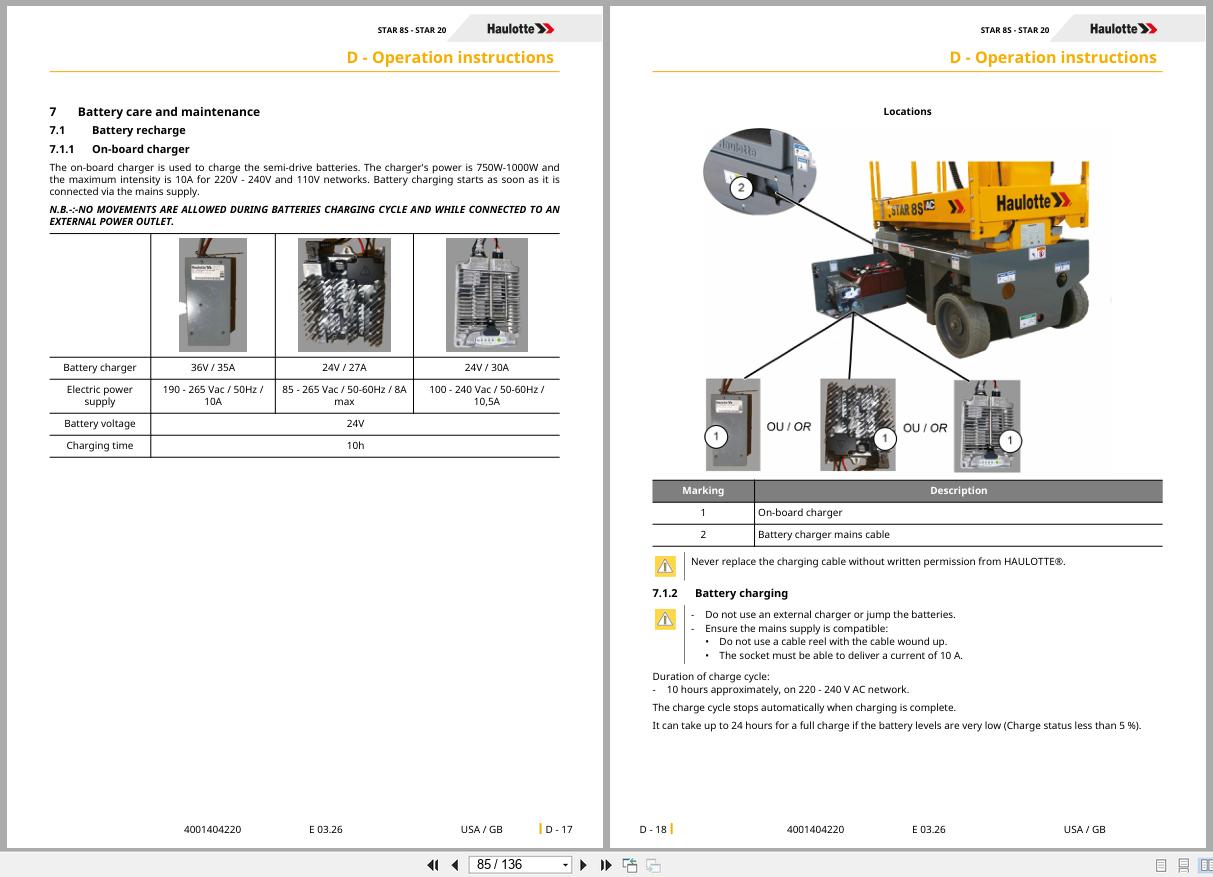Click the 'Battery charger mains cable' description
This screenshot has width=1213, height=877.
824,534
